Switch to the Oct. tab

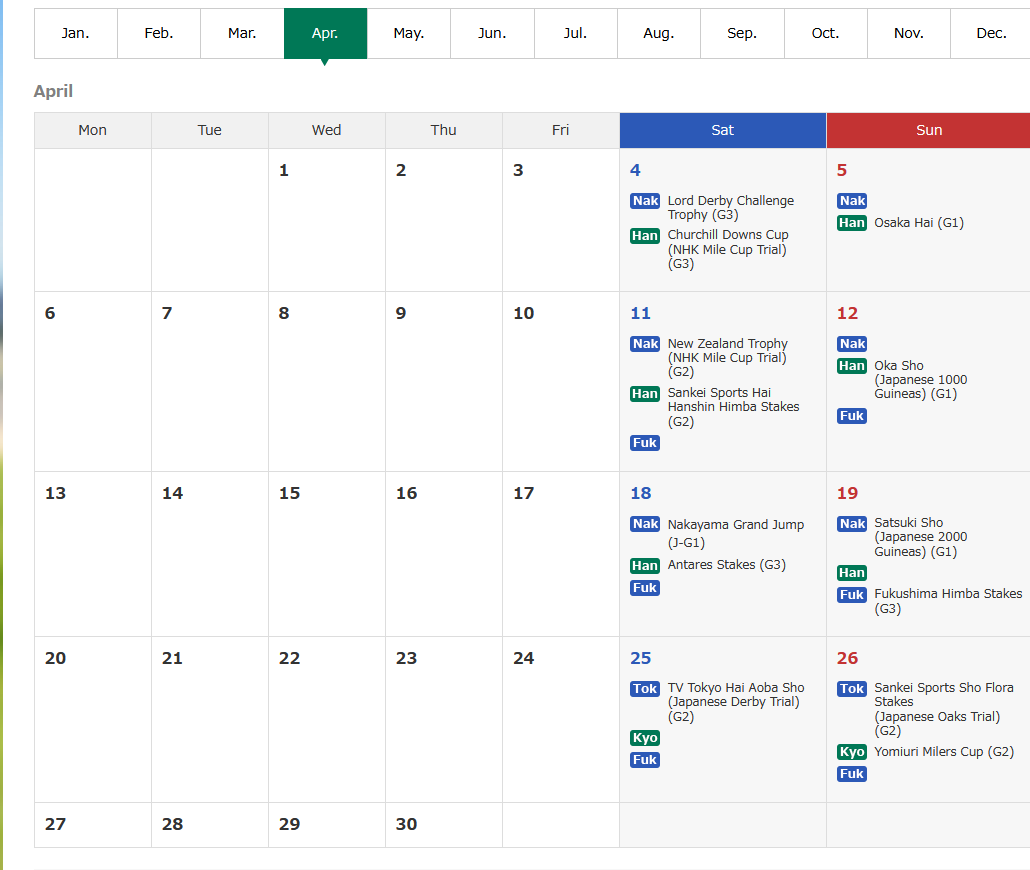pyautogui.click(x=826, y=34)
